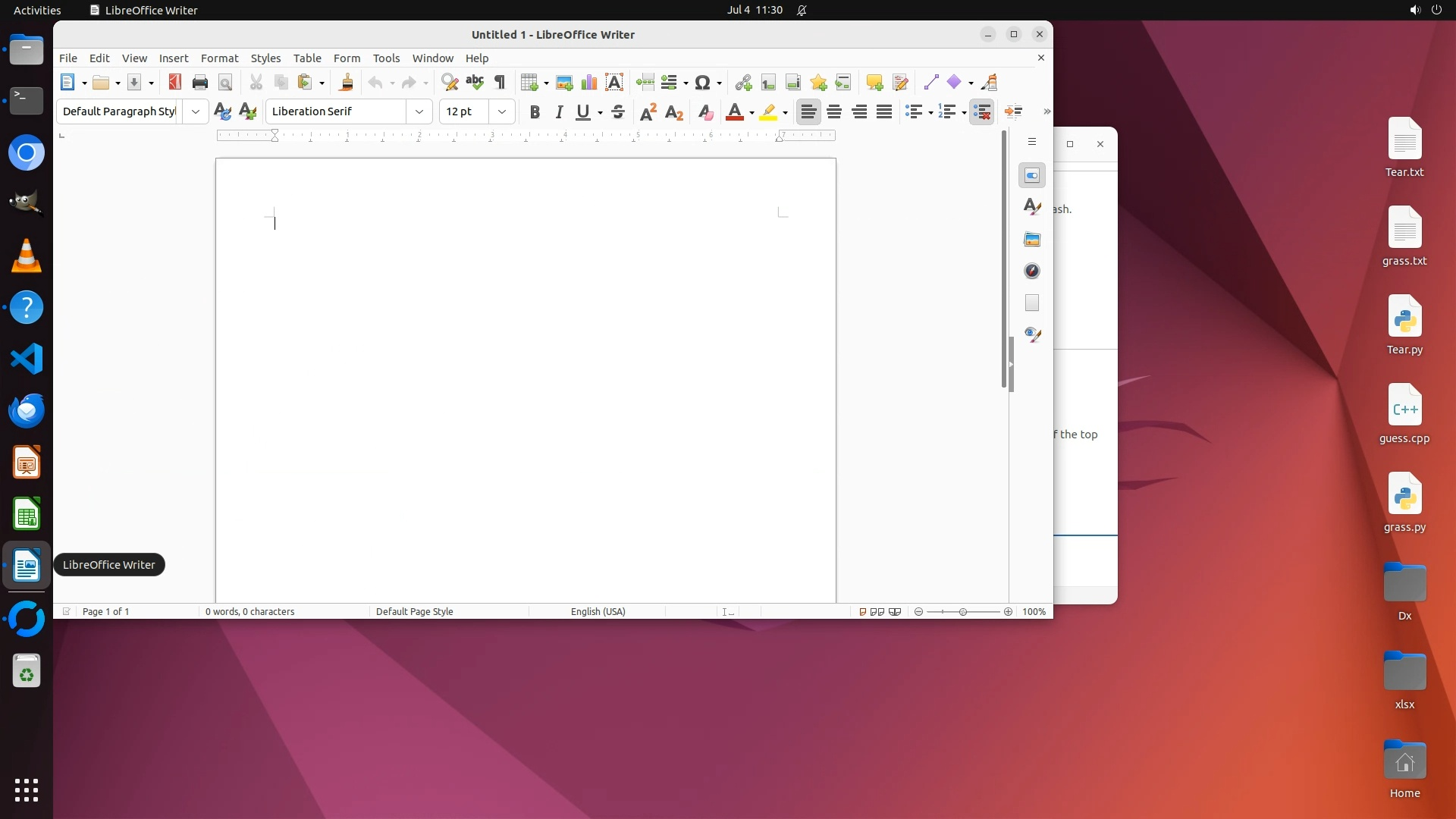This screenshot has height=819, width=1456.
Task: Open the Format menu
Action: (x=219, y=58)
